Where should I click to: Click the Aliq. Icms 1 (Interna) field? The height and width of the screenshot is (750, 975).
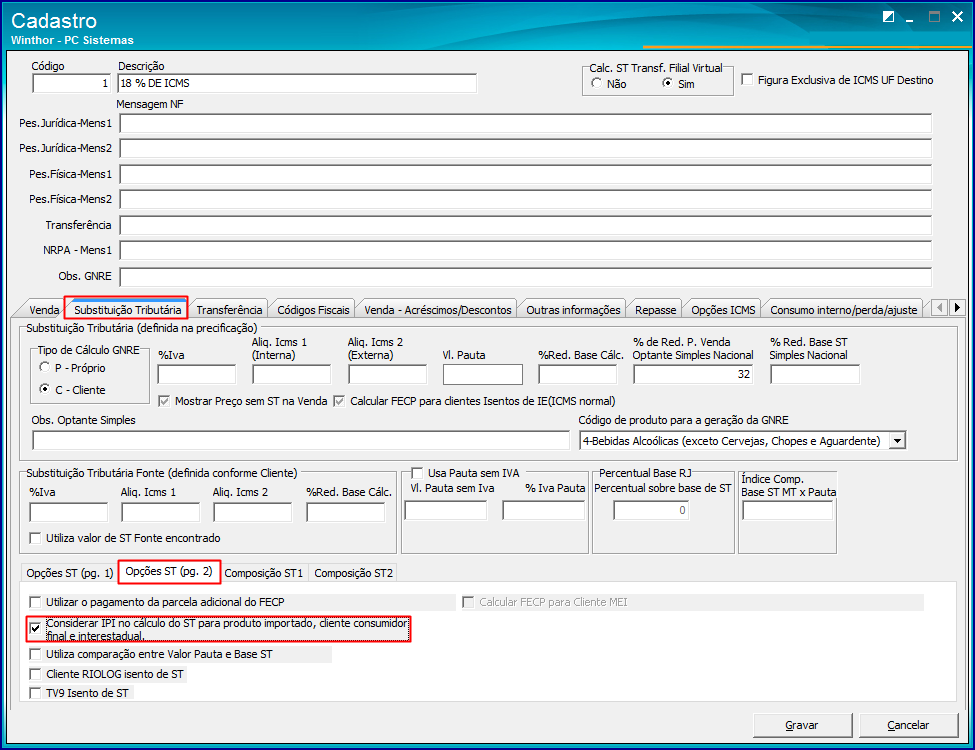coord(292,374)
